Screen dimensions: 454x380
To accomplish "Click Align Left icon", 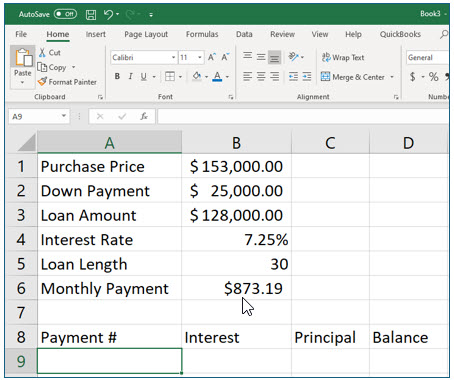I will point(247,77).
